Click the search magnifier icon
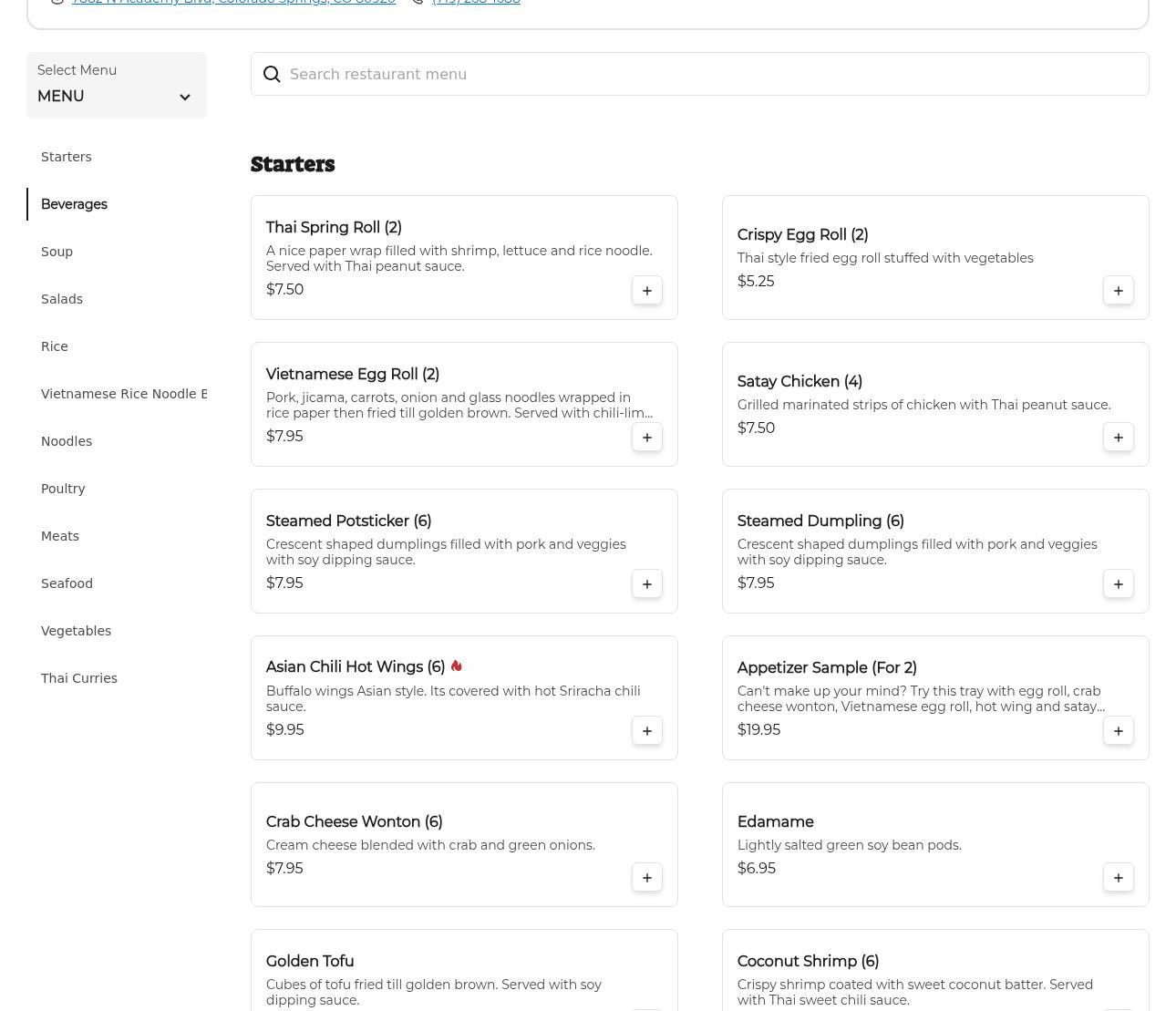 point(272,75)
